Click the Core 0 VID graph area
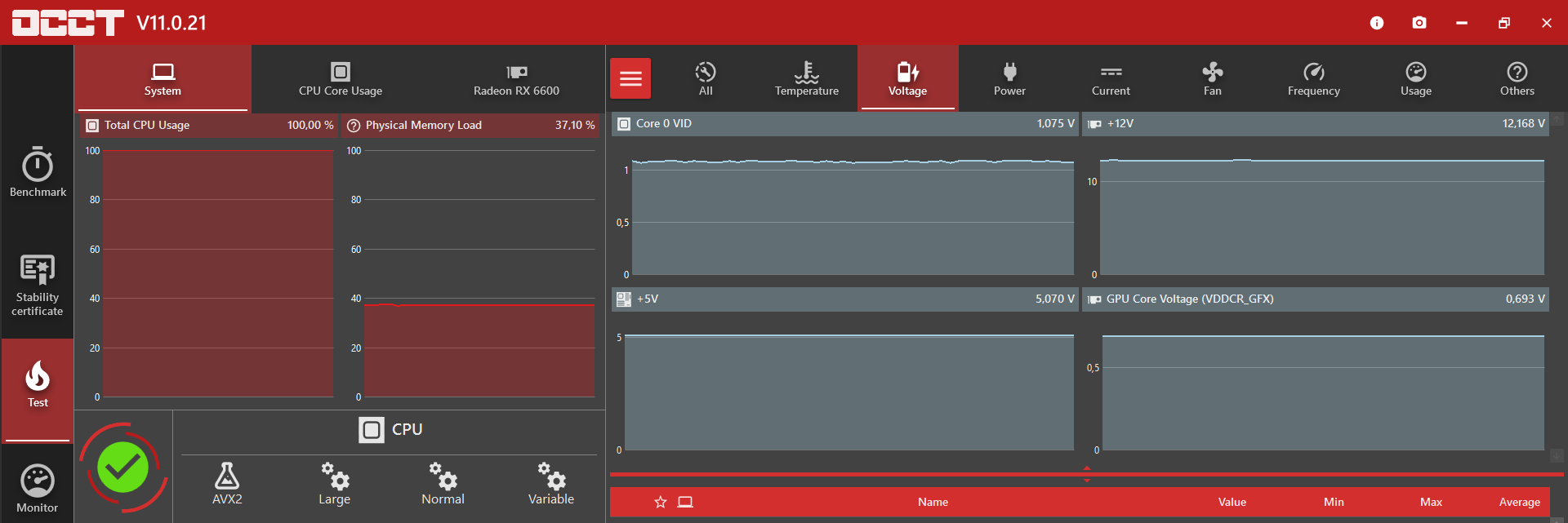 coord(853,216)
